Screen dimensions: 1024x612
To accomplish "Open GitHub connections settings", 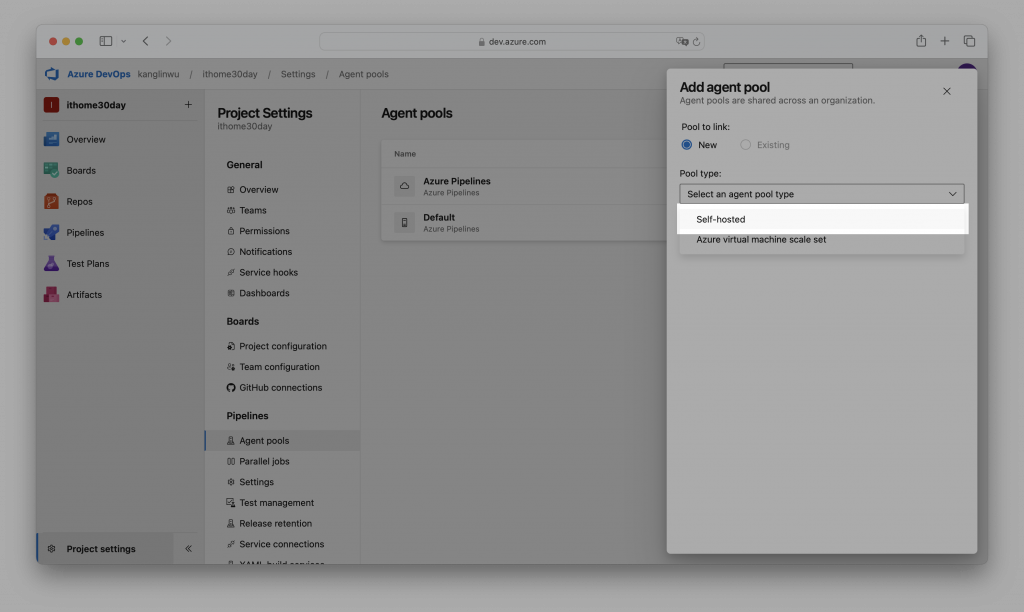I will [282, 387].
